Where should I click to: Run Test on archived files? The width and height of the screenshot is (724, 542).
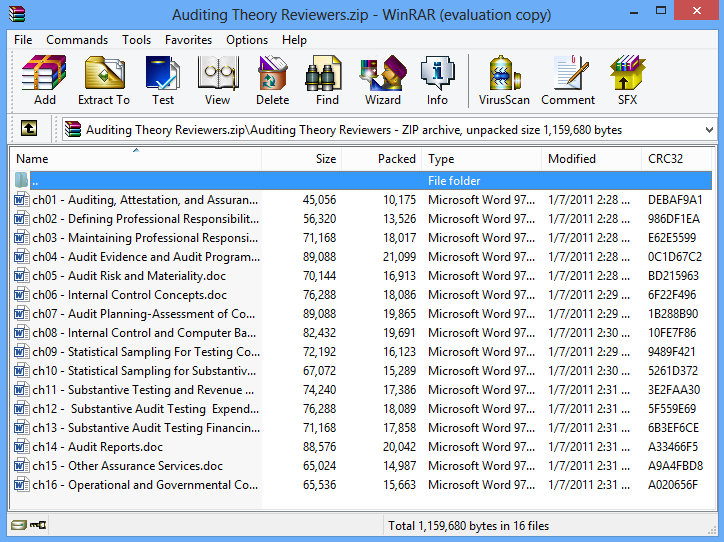(163, 72)
